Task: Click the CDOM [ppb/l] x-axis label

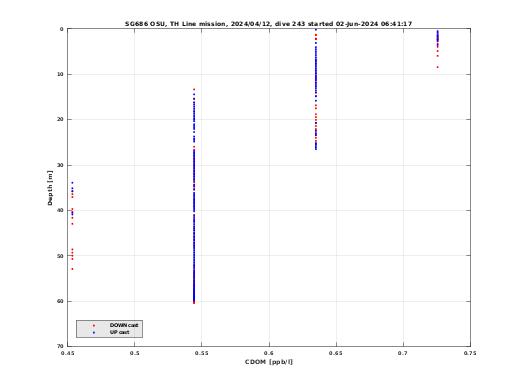Action: [269, 362]
